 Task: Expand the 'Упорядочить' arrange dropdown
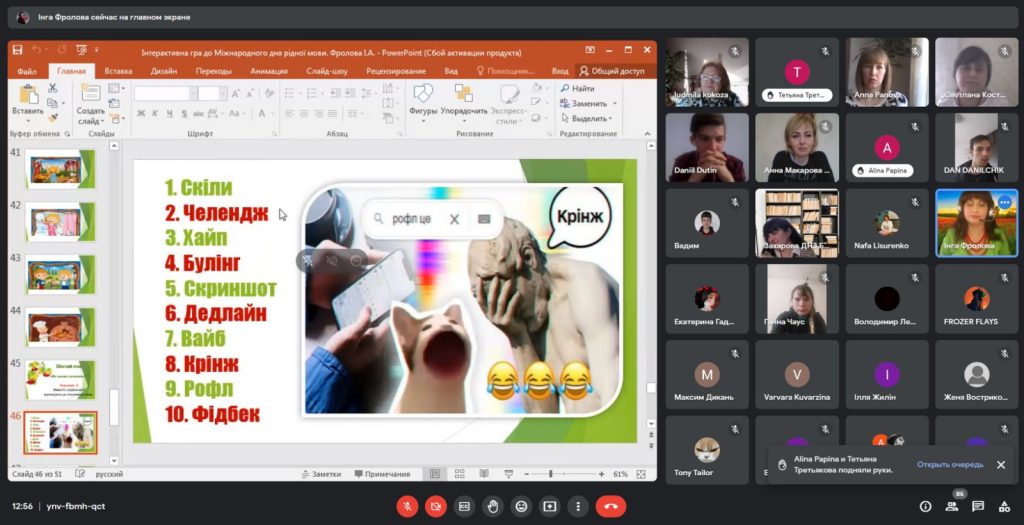coord(463,111)
